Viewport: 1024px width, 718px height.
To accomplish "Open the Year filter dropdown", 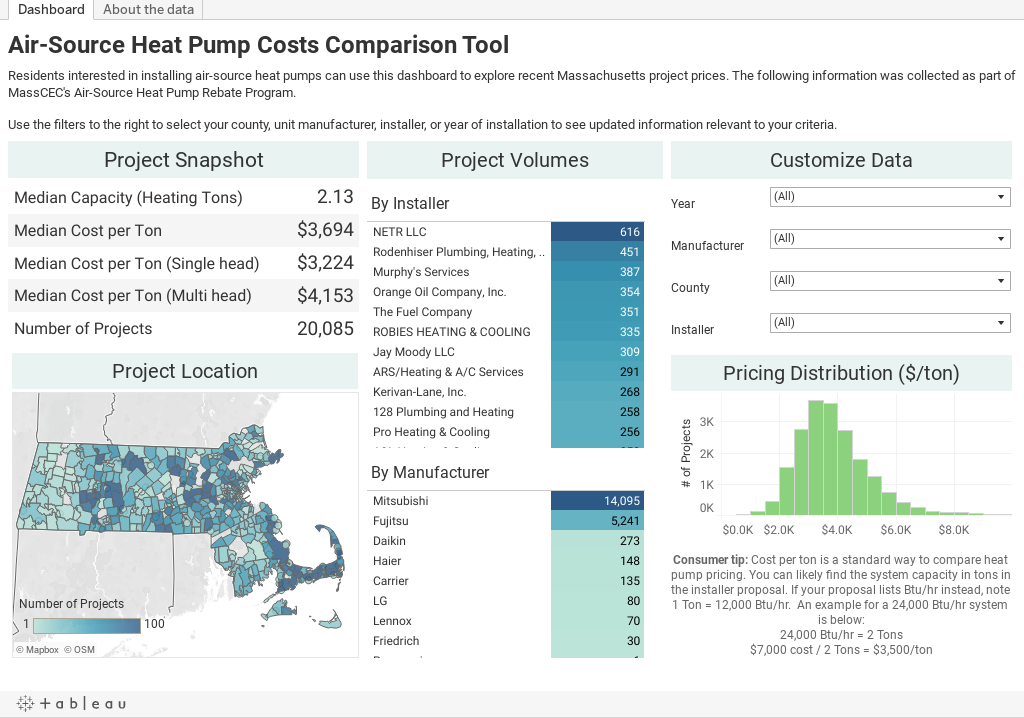I will coord(890,197).
